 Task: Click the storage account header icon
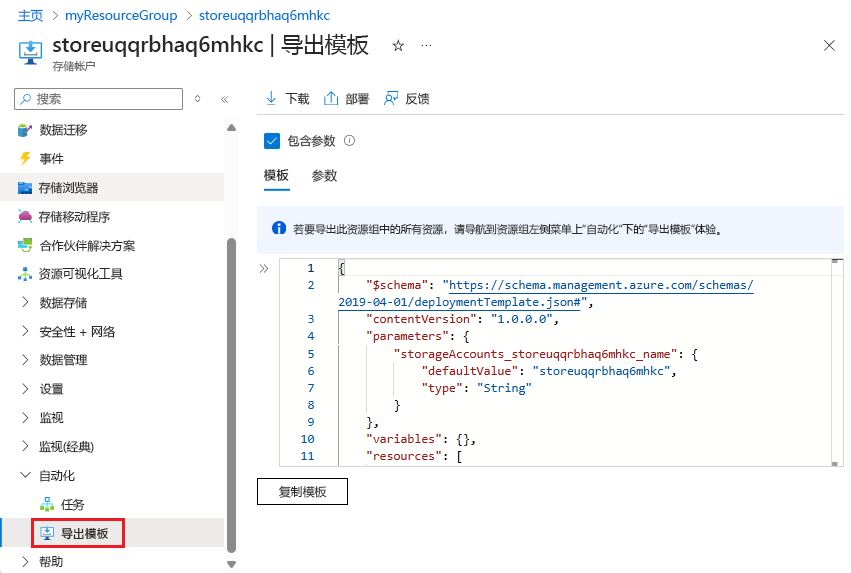[x=30, y=52]
